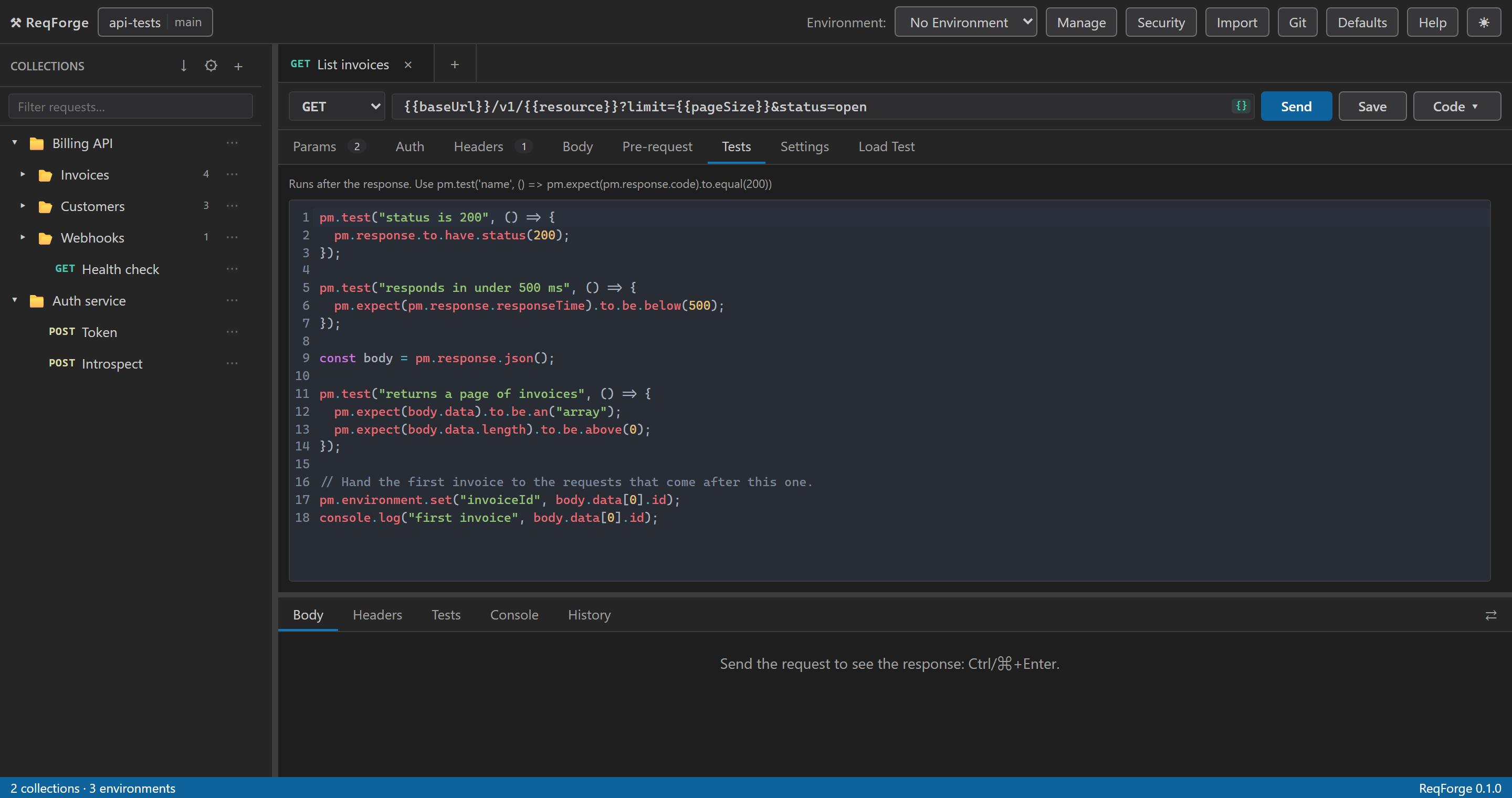1512x798 pixels.
Task: Open collections settings gear icon
Action: point(211,66)
